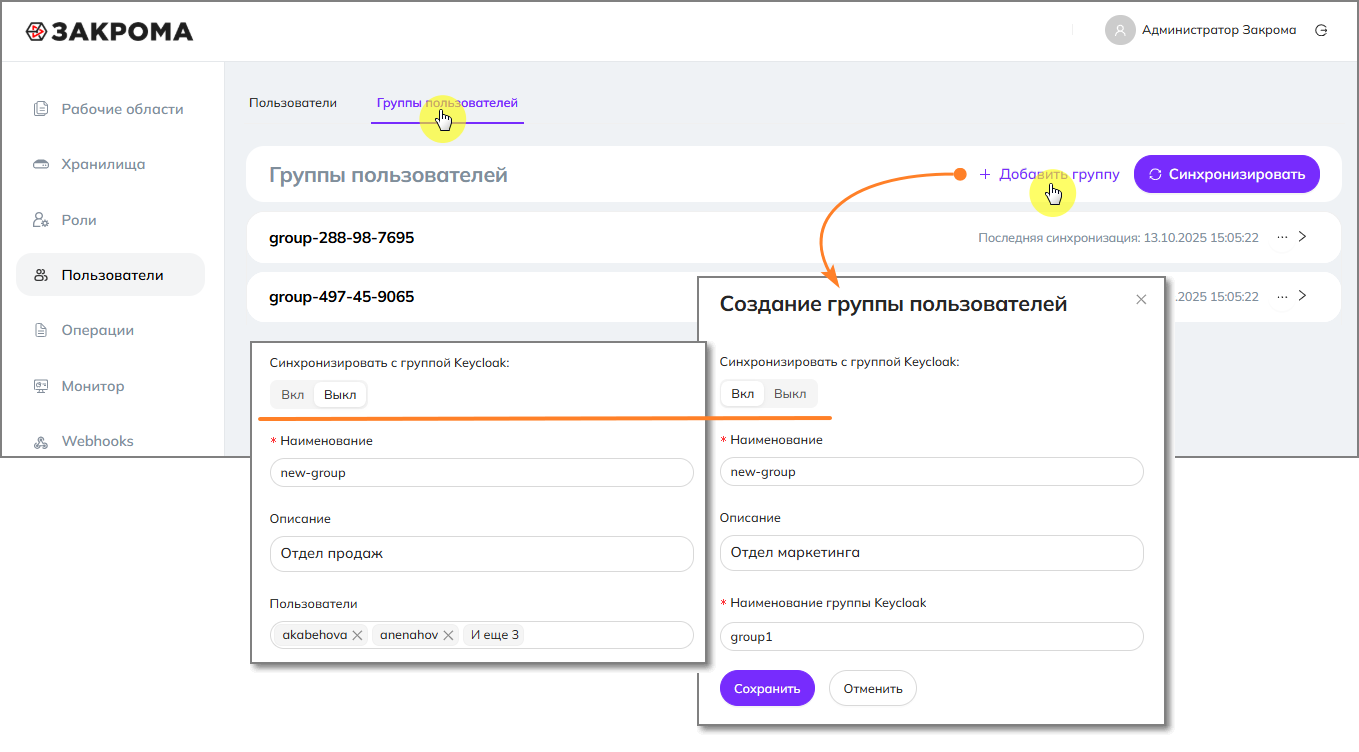Expand group-288-98-7695 row chevron
This screenshot has height=752, width=1359.
(1302, 237)
